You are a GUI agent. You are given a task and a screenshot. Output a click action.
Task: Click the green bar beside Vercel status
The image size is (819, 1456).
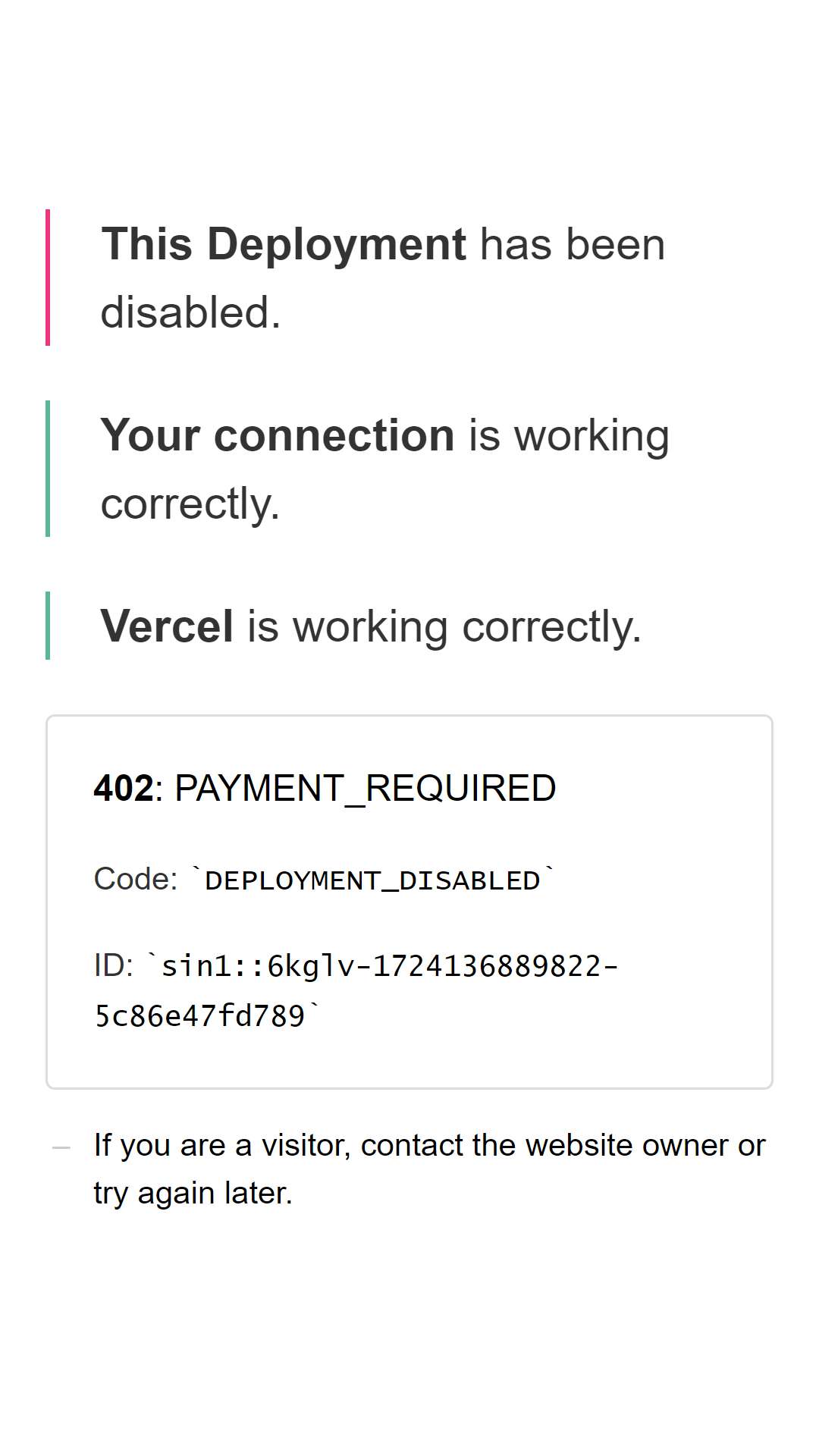48,626
